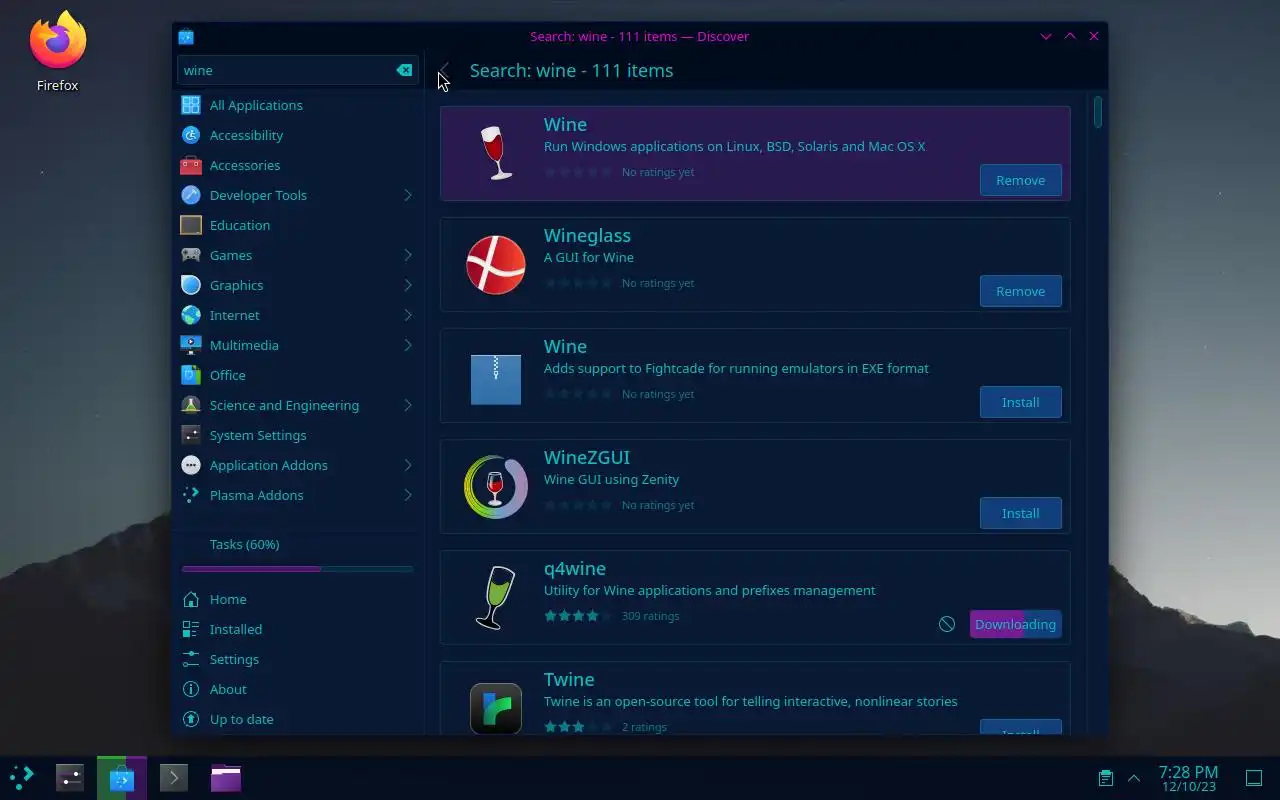Image resolution: width=1280 pixels, height=800 pixels.
Task: Open the application launcher in taskbar
Action: tap(22, 777)
